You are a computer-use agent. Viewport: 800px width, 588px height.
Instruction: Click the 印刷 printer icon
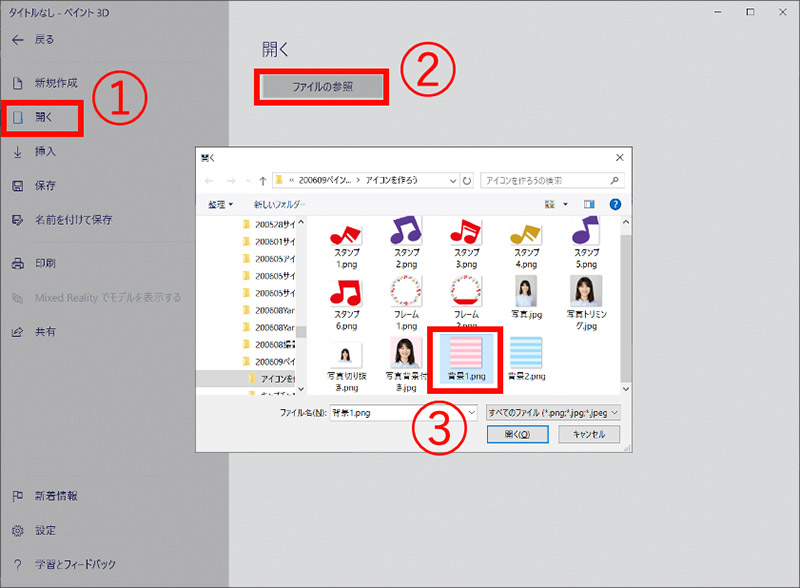click(17, 263)
